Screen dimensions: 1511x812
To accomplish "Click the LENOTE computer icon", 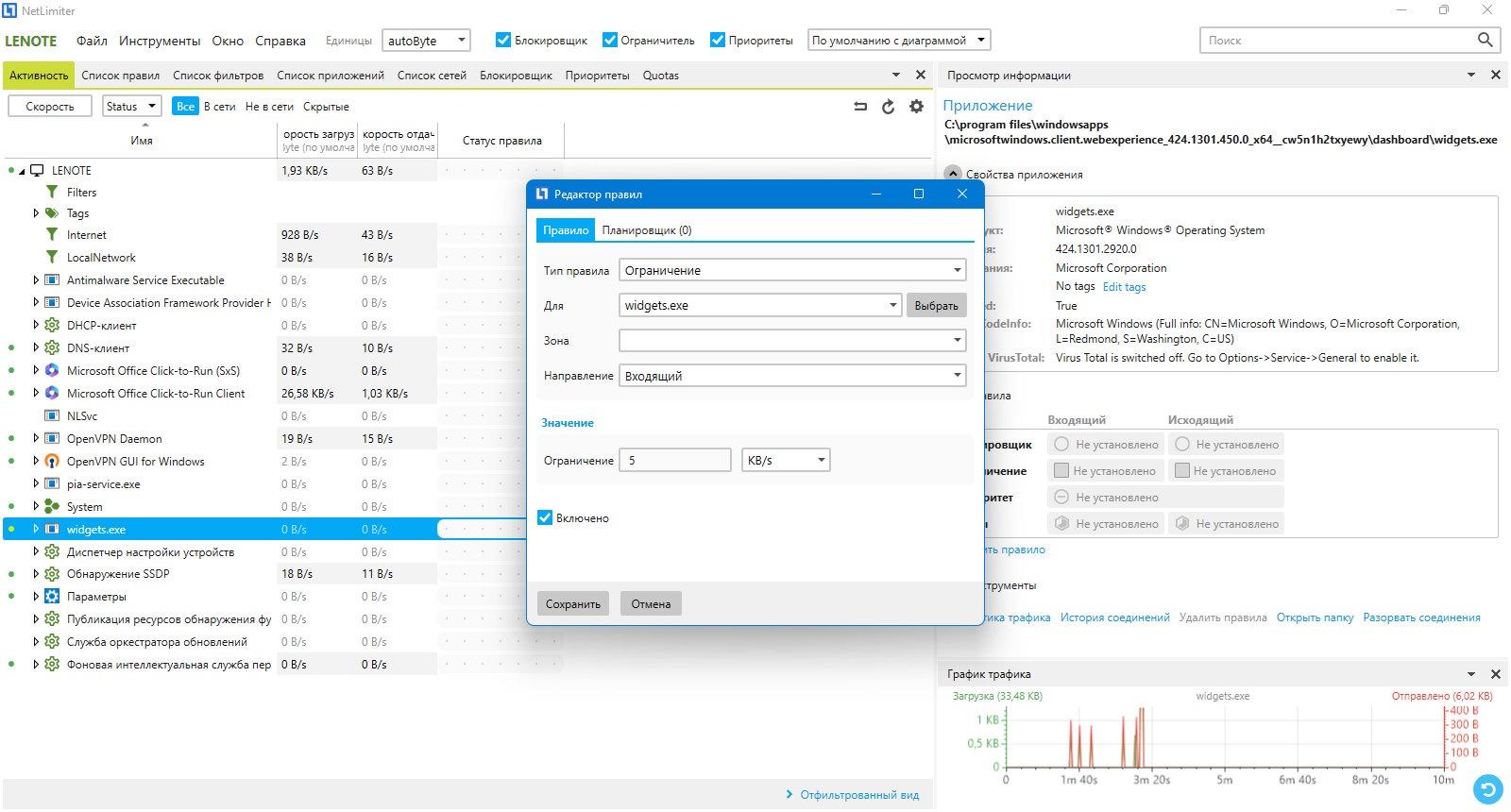I will tap(37, 171).
